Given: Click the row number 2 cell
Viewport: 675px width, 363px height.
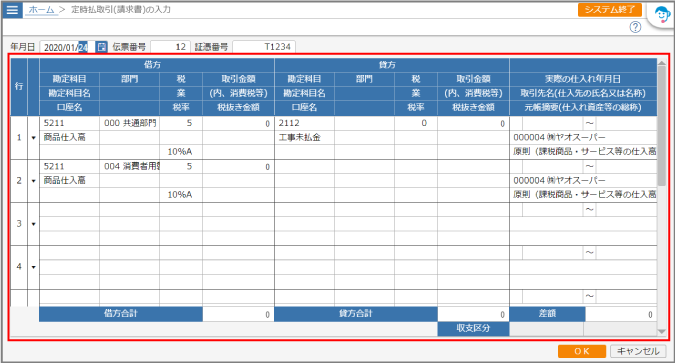Looking at the screenshot, I should (x=19, y=181).
